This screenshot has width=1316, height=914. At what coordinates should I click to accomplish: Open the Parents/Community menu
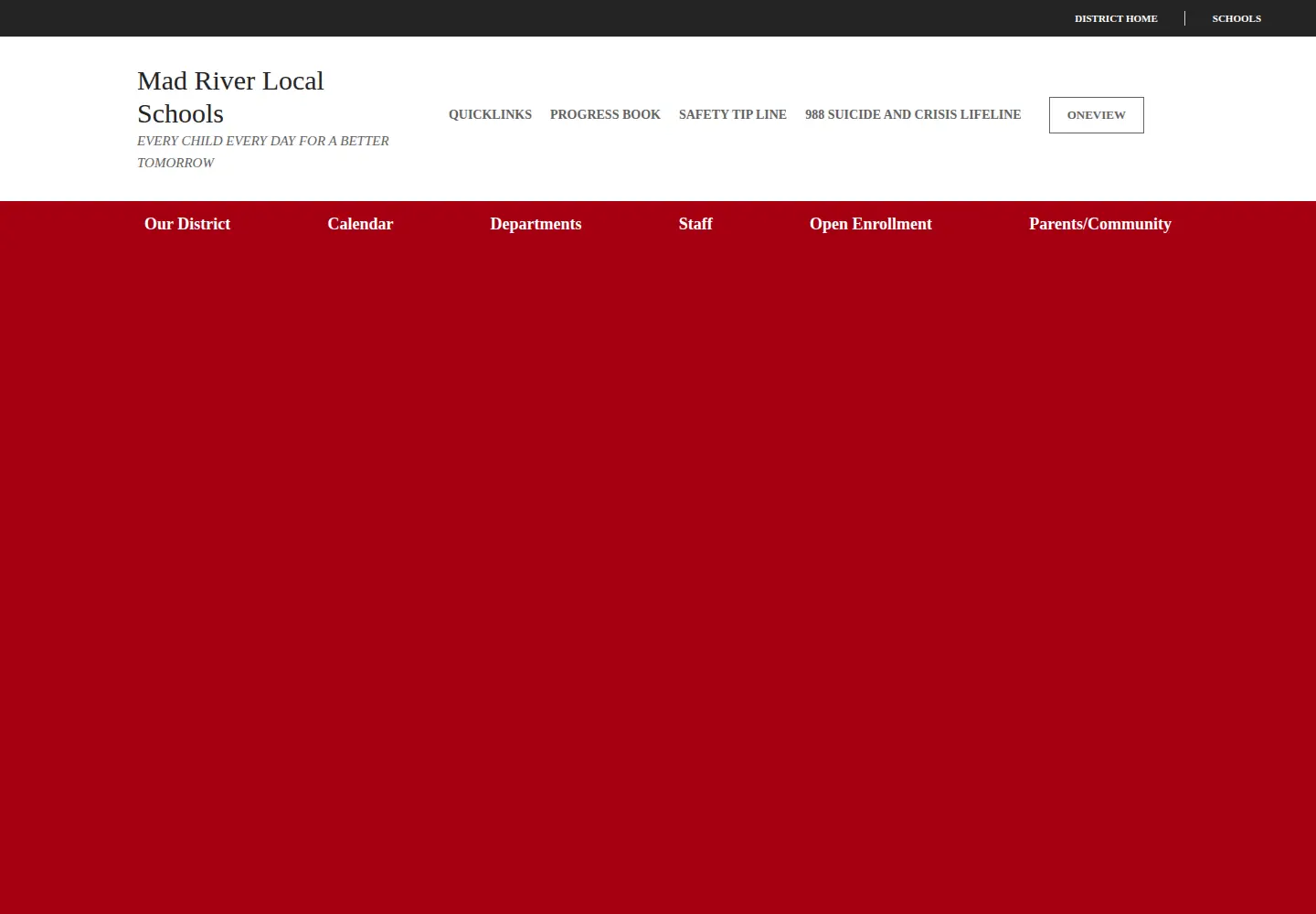point(1100,224)
